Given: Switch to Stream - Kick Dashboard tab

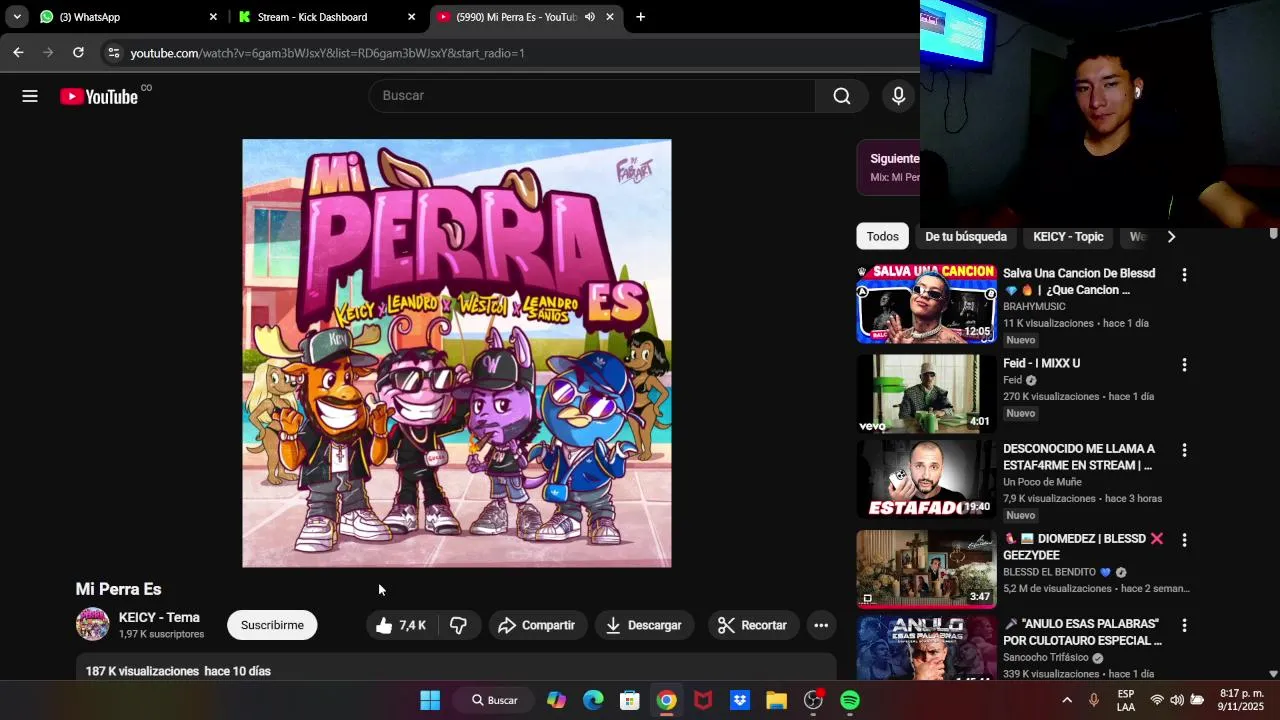Looking at the screenshot, I should tap(327, 17).
